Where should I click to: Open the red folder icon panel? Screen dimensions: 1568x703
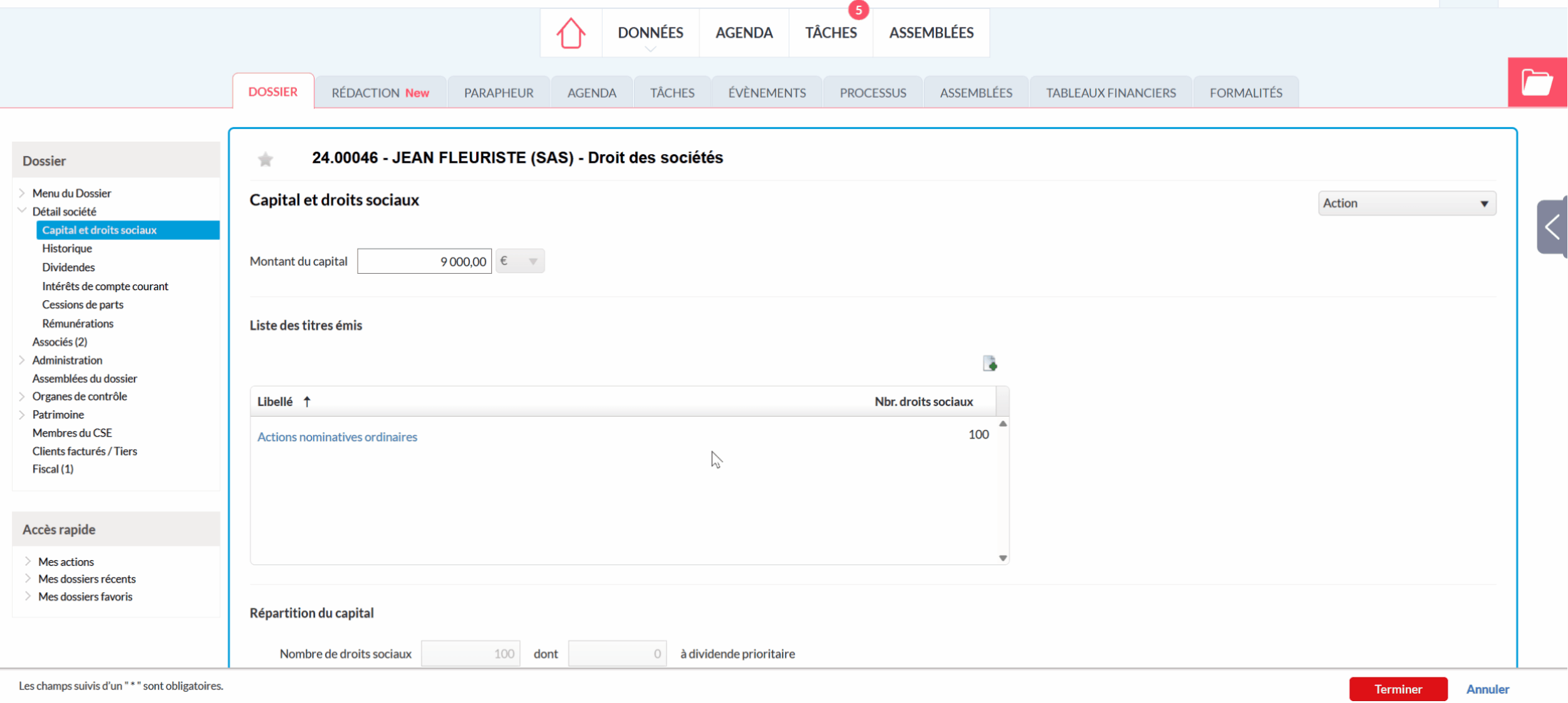point(1537,82)
